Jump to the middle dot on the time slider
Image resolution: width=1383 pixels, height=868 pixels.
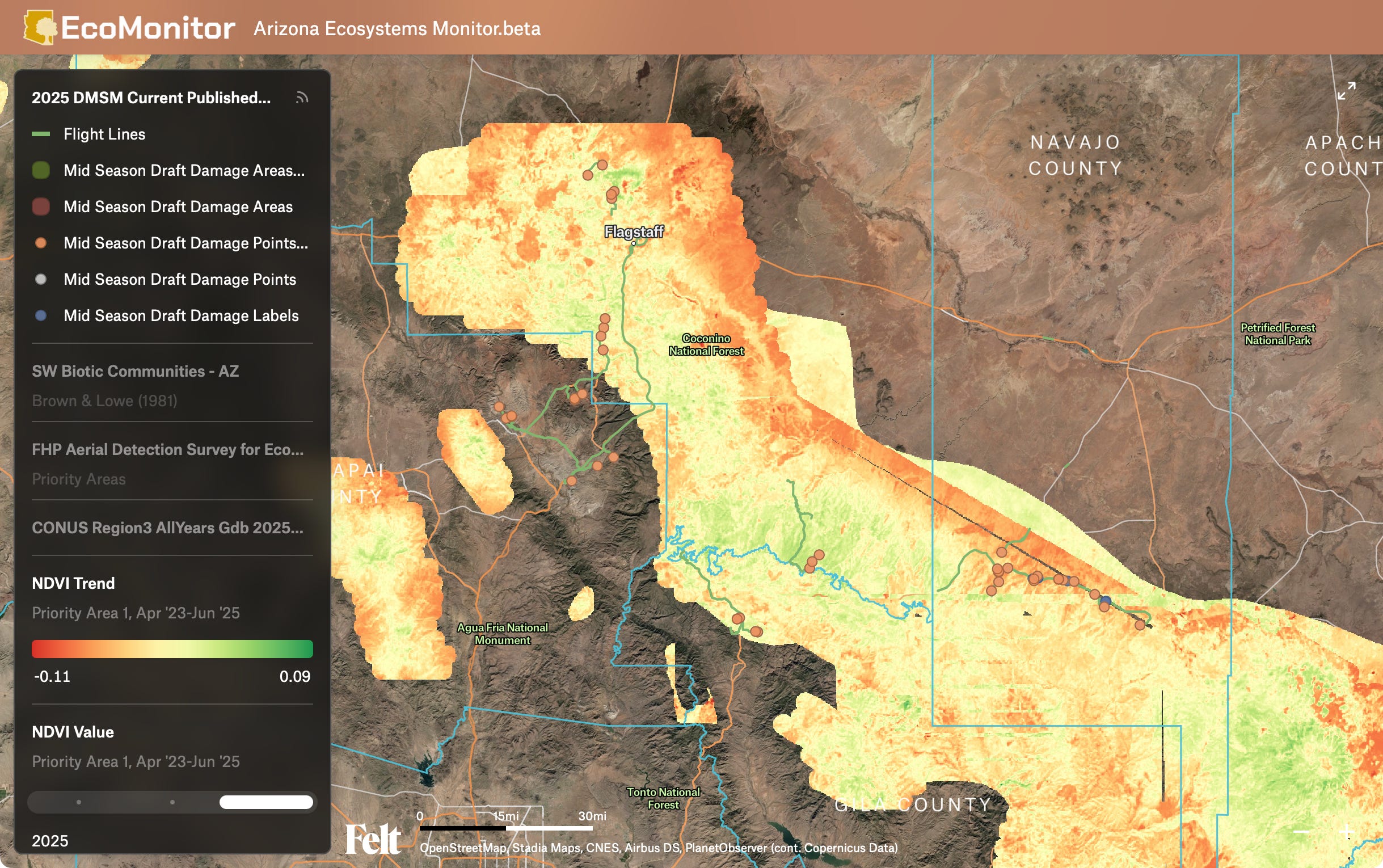click(x=172, y=802)
